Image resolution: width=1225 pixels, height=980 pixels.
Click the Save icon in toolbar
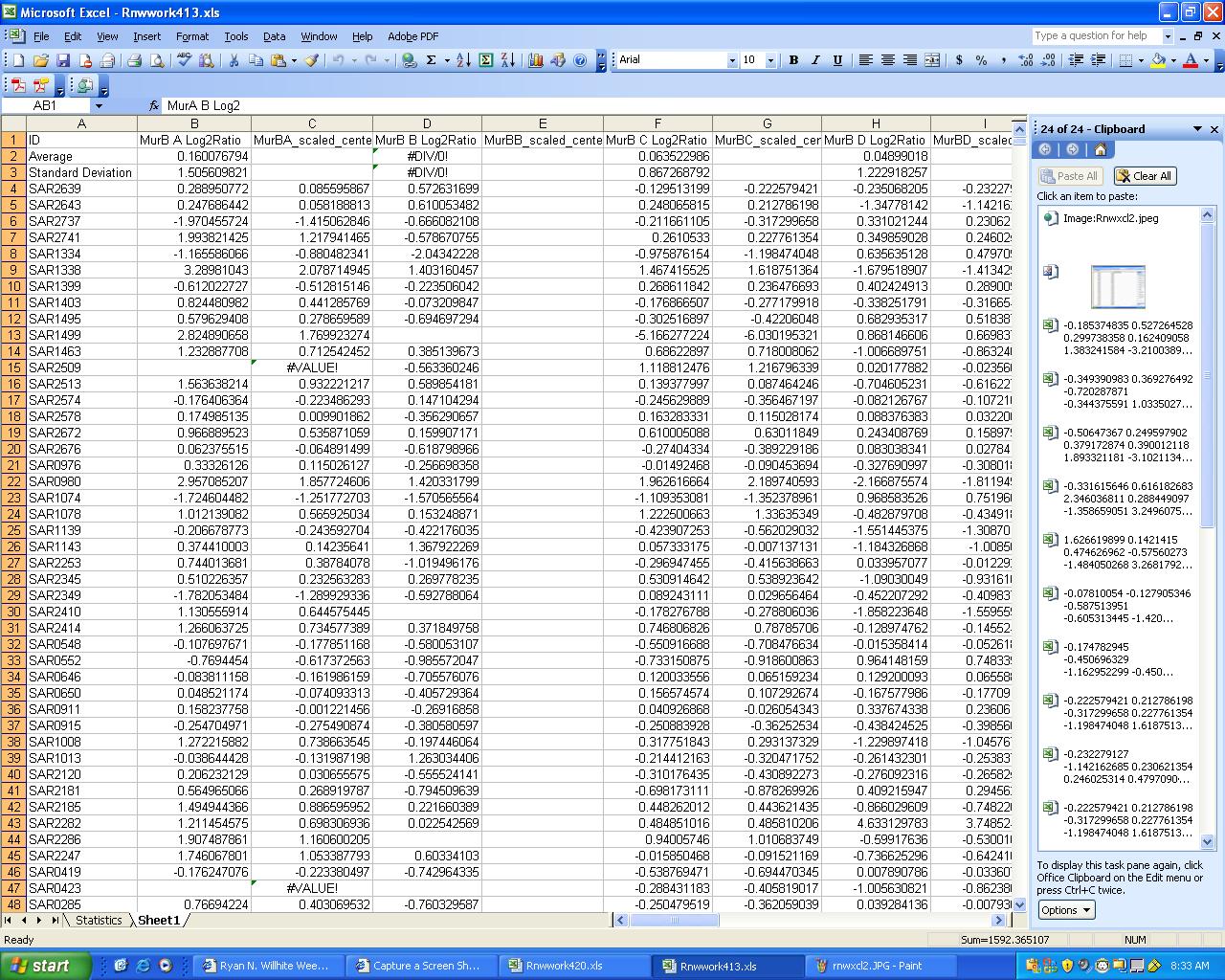[x=63, y=60]
